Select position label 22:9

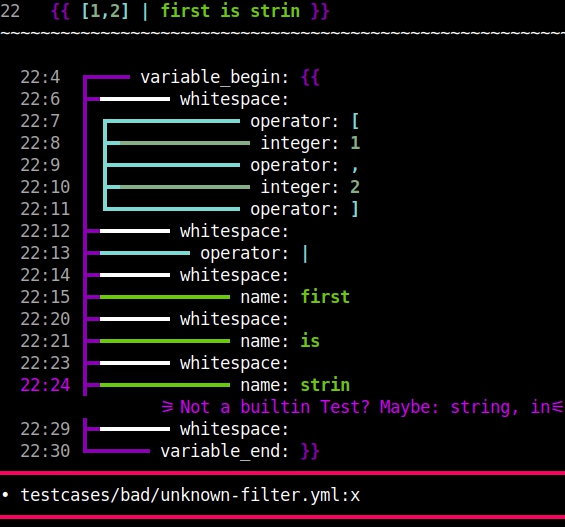(40, 165)
